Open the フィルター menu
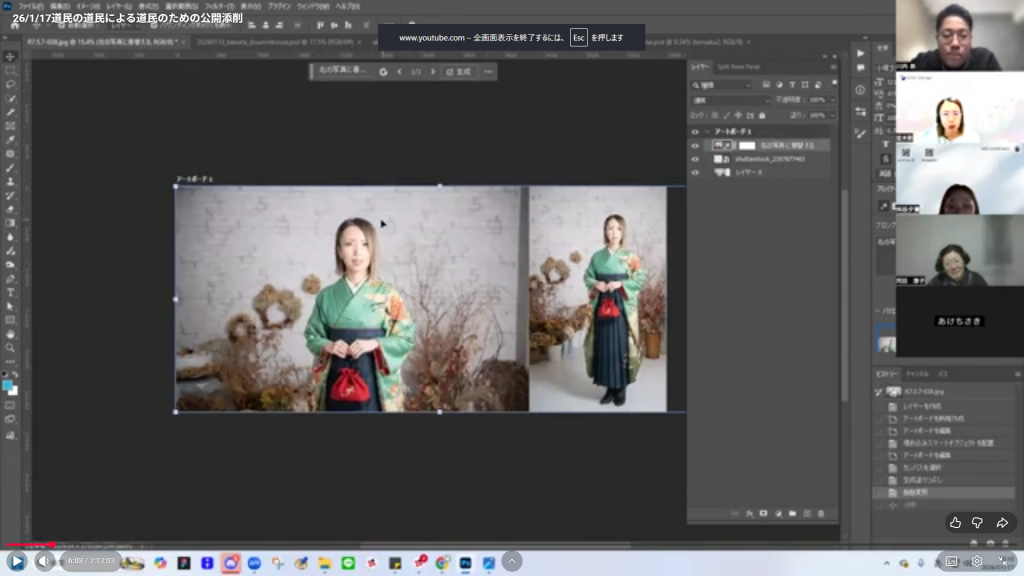Viewport: 1024px width, 576px height. point(220,6)
